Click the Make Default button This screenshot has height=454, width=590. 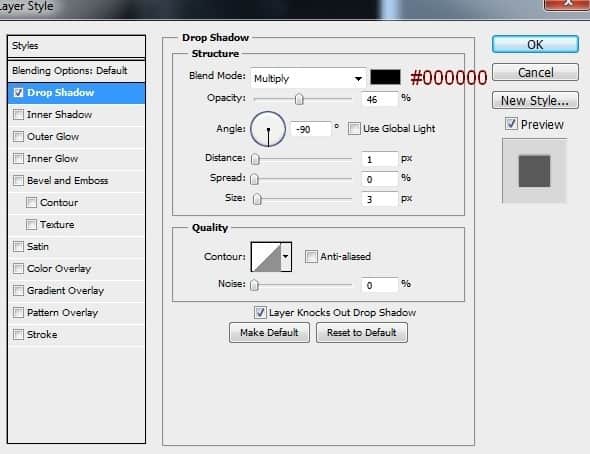click(269, 333)
